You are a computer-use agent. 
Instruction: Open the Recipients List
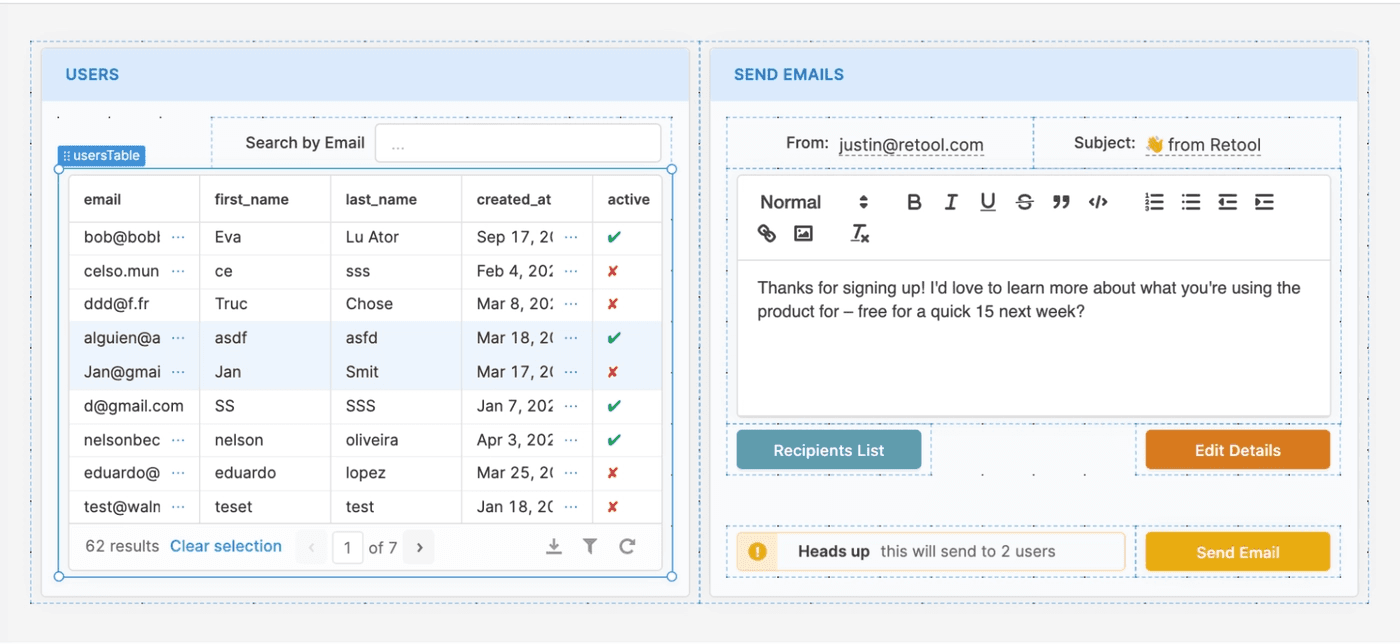[828, 450]
